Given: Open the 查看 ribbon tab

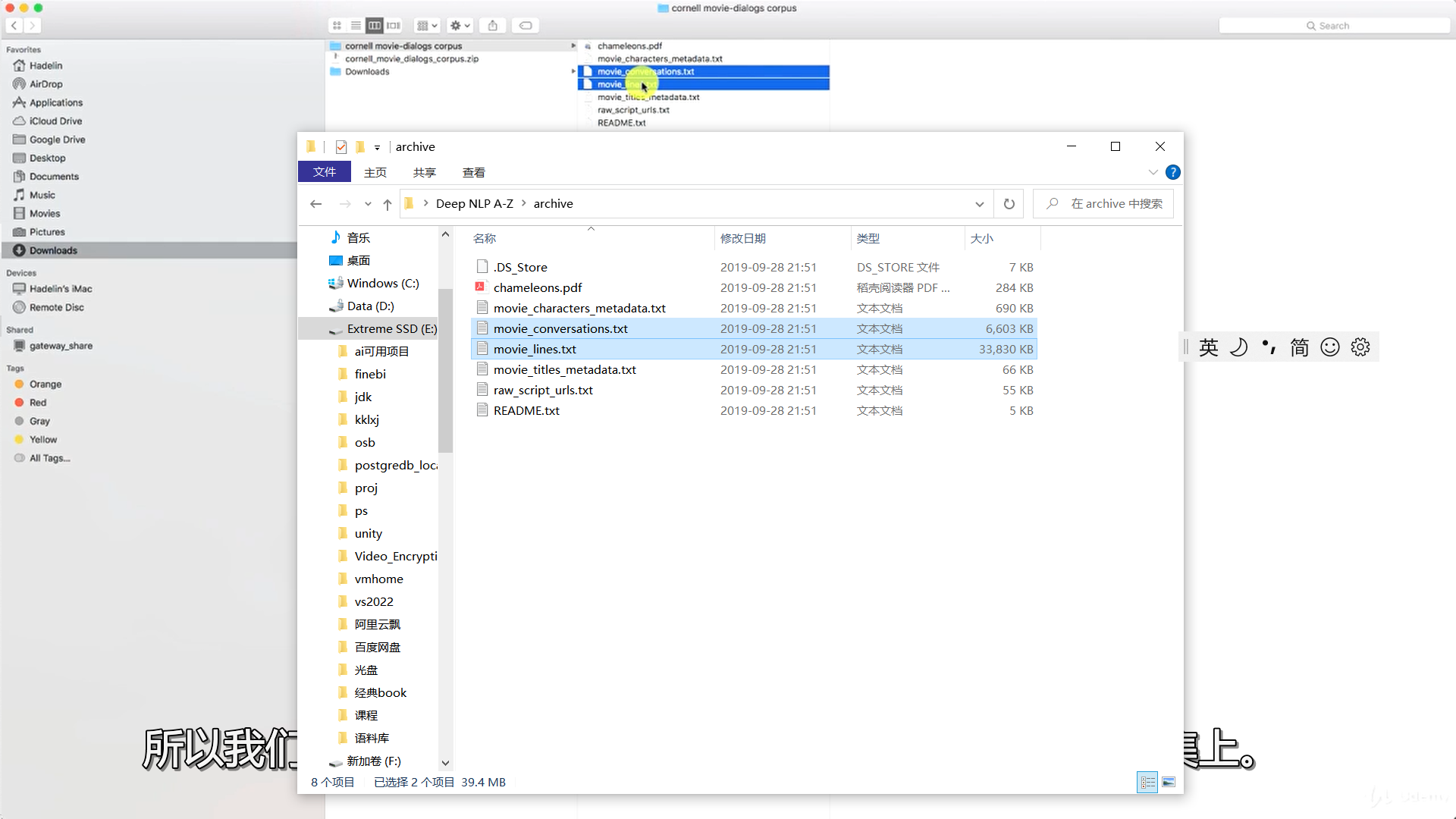Looking at the screenshot, I should point(474,172).
